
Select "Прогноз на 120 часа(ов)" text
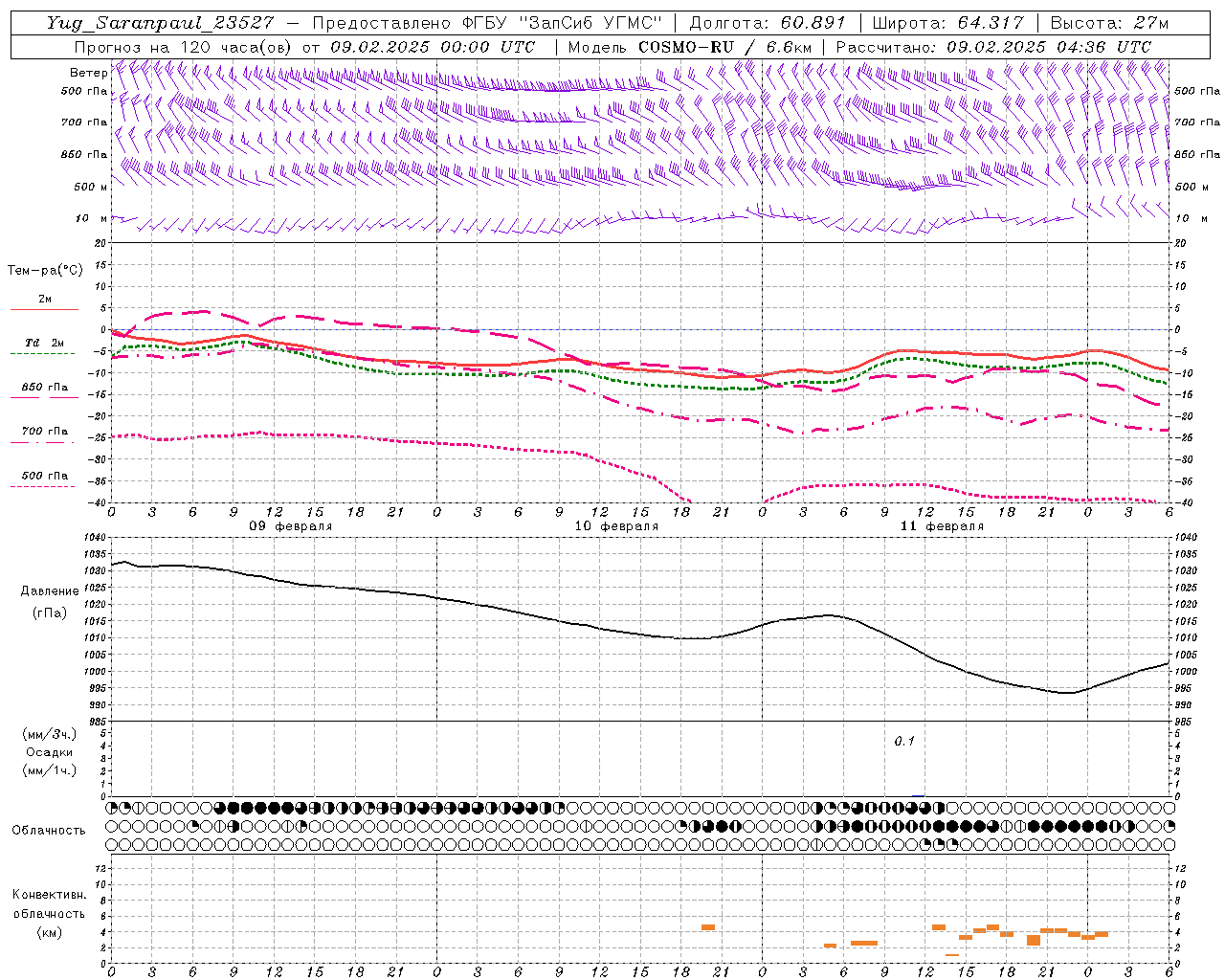(x=184, y=47)
